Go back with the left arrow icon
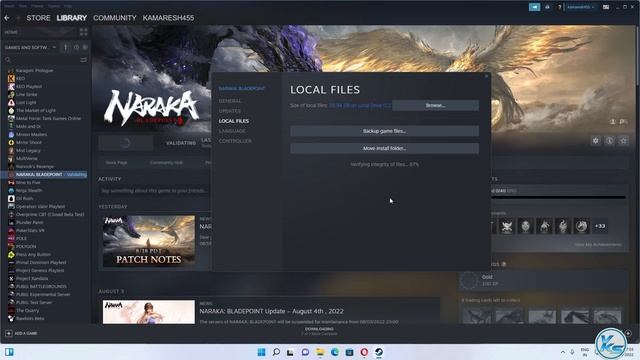 click(x=7, y=18)
